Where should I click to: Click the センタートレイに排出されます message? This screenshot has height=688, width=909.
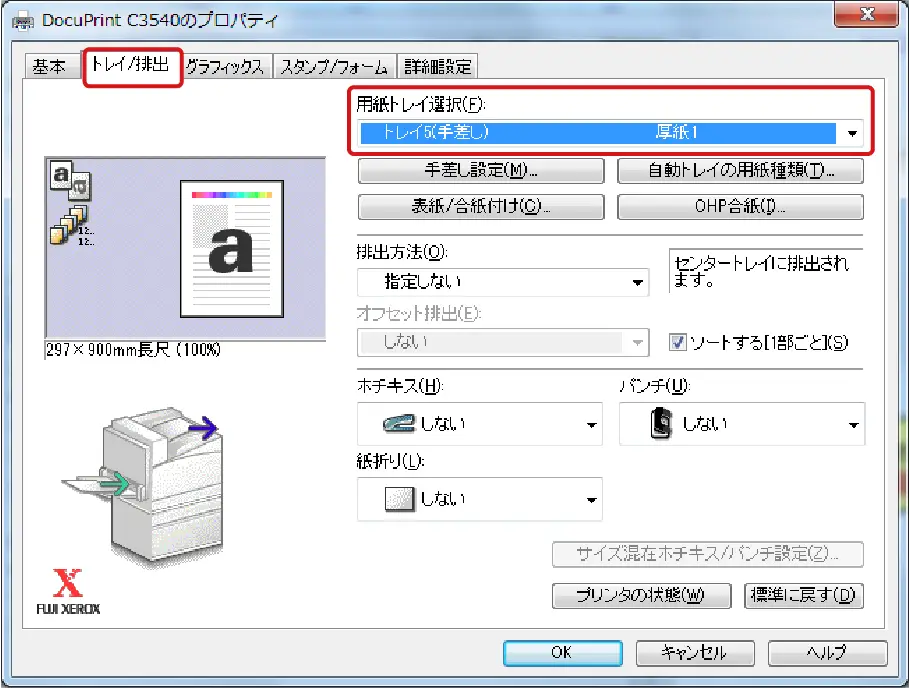coord(761,271)
